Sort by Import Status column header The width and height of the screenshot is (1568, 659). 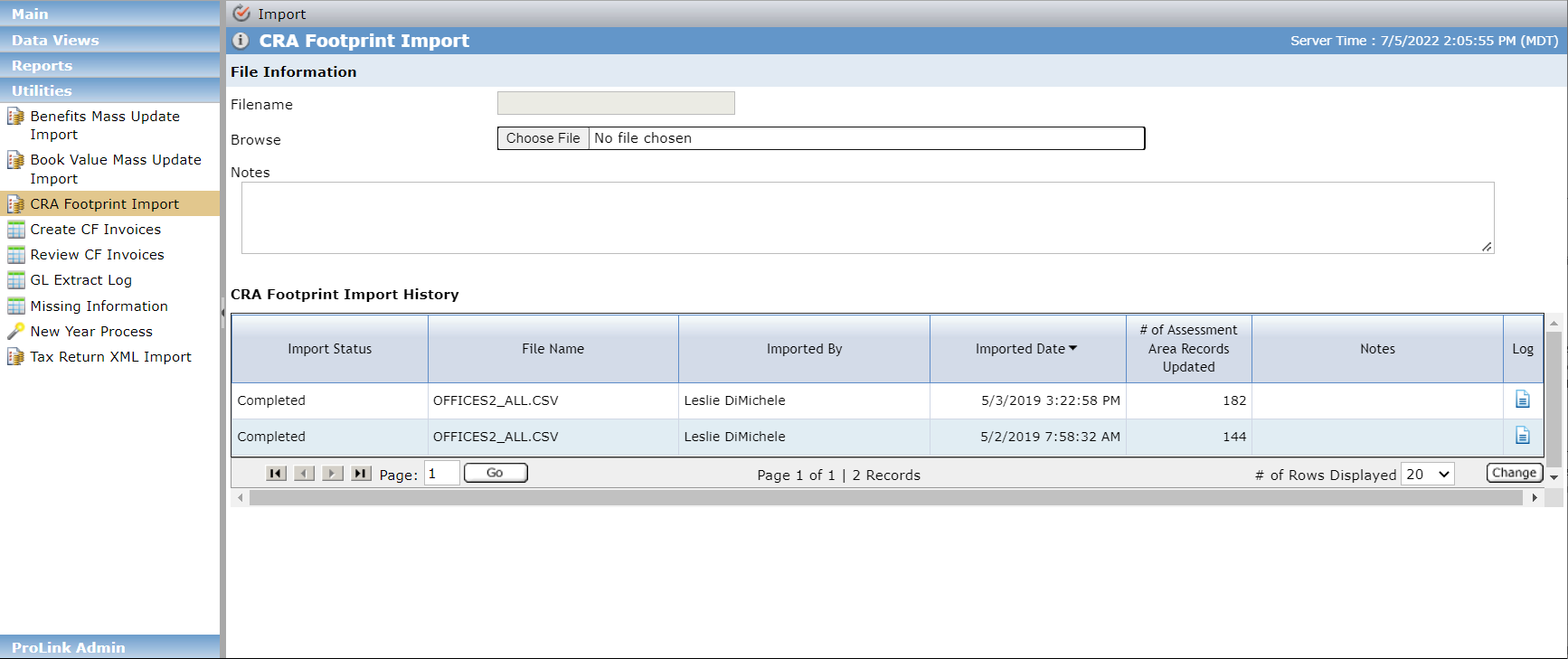click(330, 349)
